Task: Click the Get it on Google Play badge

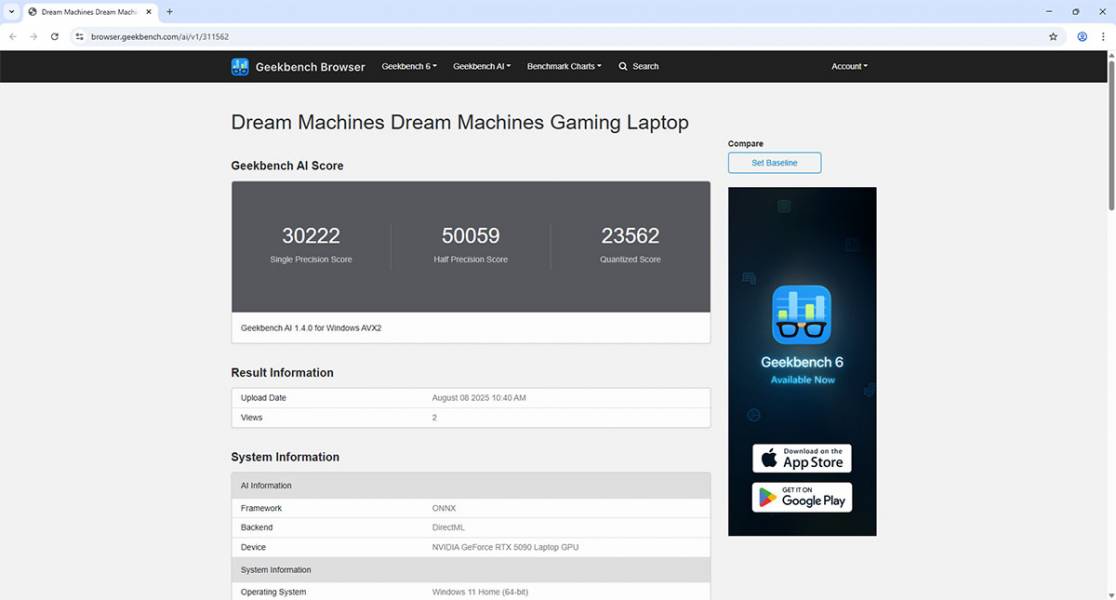Action: click(x=801, y=497)
